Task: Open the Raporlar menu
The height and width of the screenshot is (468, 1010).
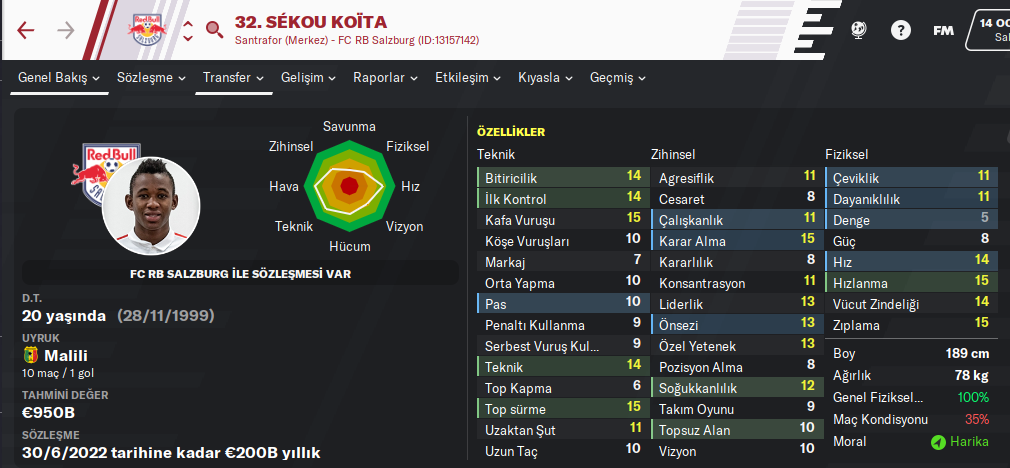Action: point(385,78)
